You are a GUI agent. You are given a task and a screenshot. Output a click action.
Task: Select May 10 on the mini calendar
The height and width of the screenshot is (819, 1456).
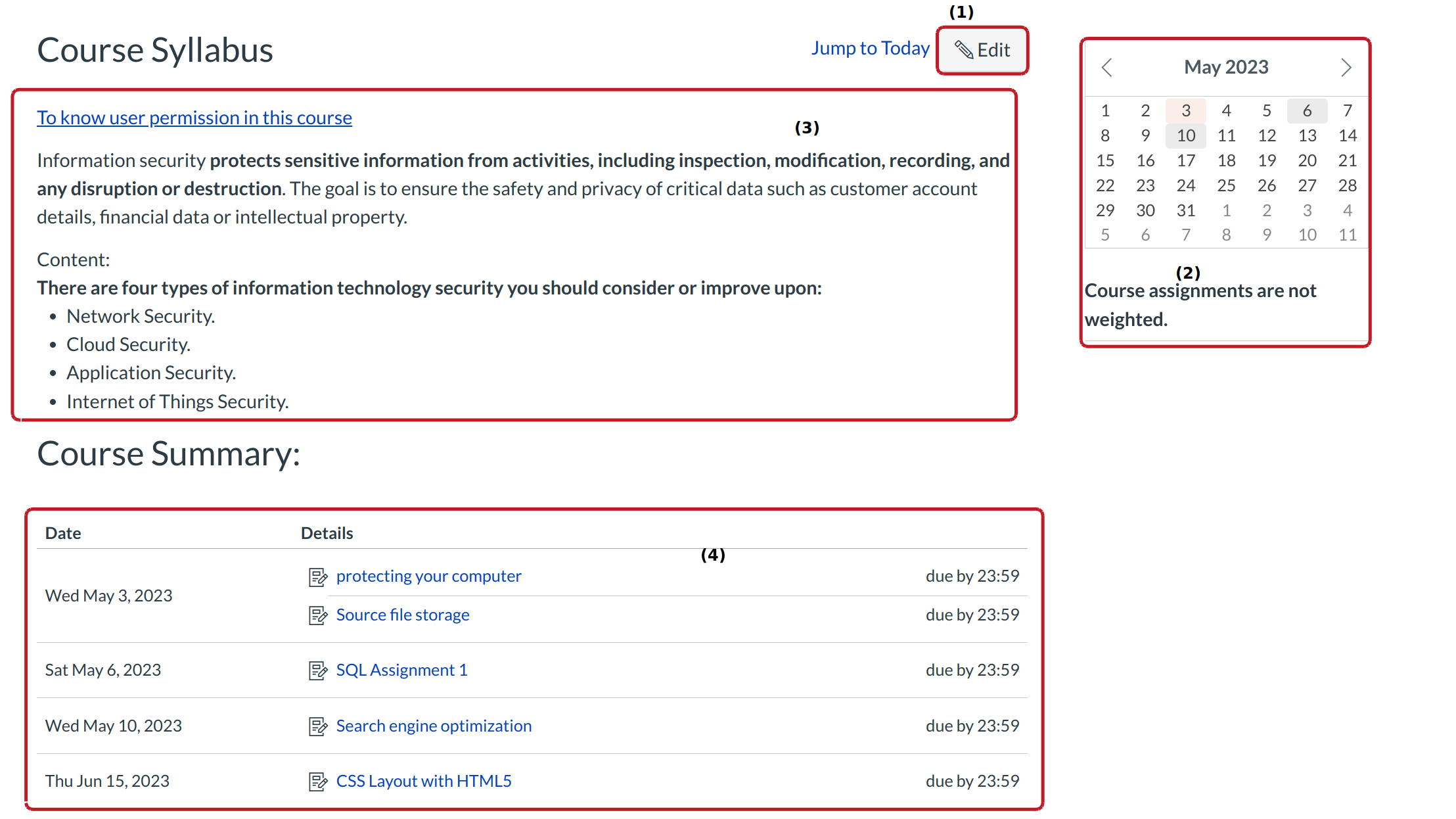pyautogui.click(x=1186, y=135)
